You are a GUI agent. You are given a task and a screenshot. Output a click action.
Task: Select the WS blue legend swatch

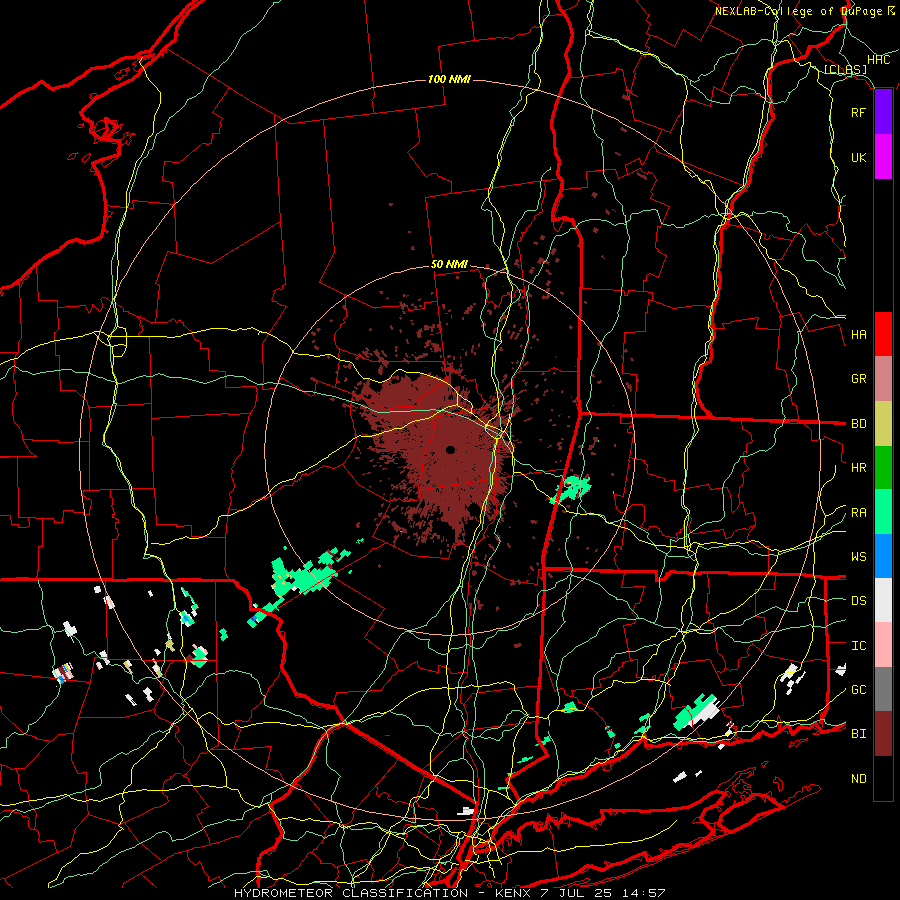tap(883, 556)
